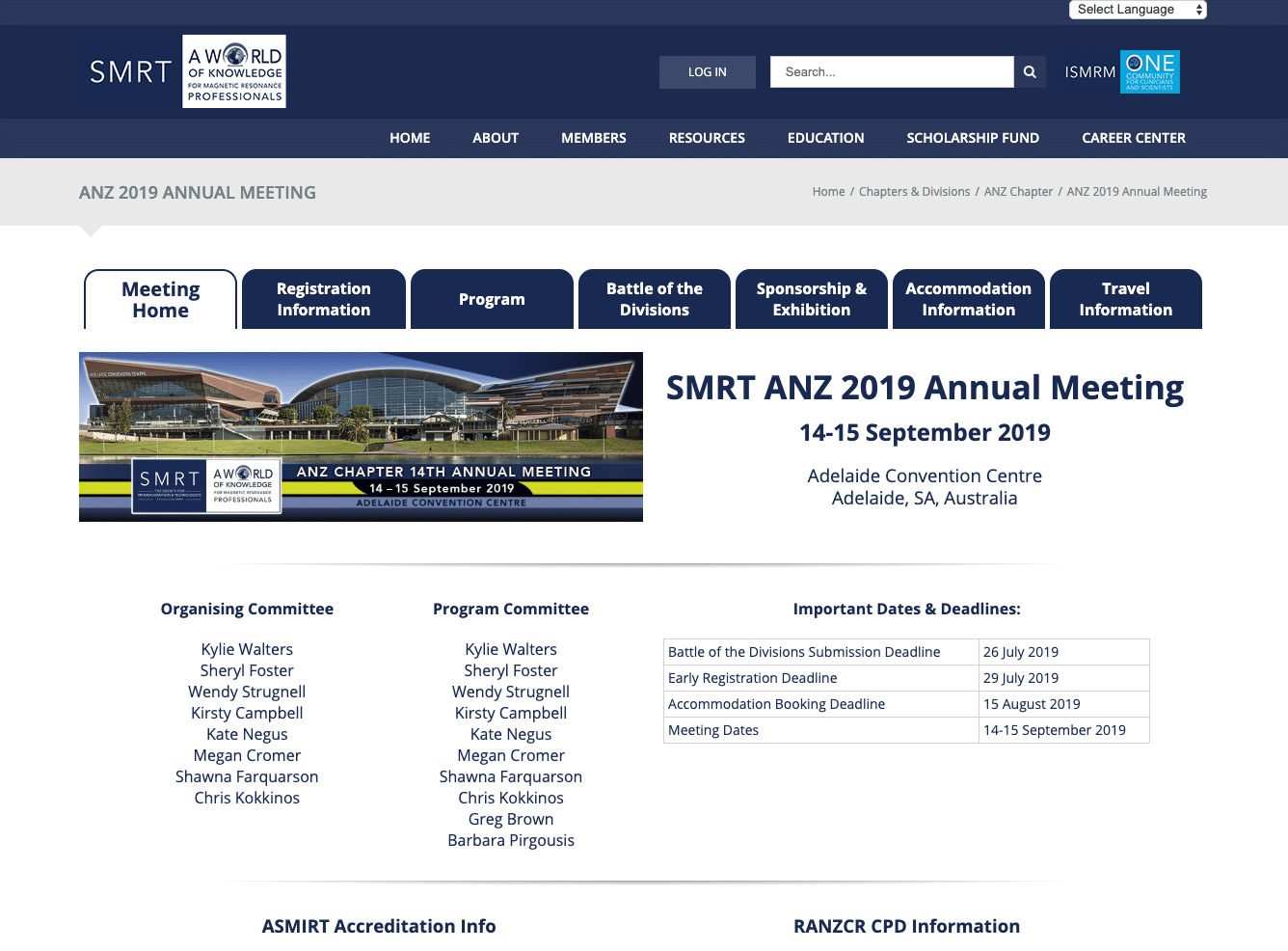Click the Adelaide Convention Centre banner image
This screenshot has height=951, width=1288.
pyautogui.click(x=361, y=436)
